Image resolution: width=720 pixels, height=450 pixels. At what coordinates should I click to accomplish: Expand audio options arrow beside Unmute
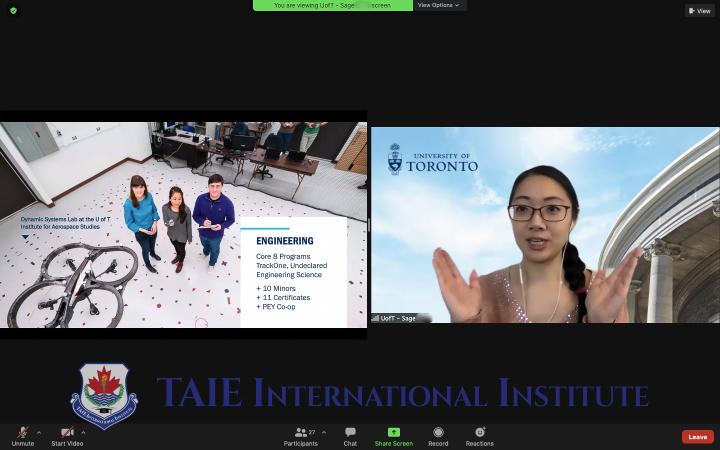tap(39, 432)
